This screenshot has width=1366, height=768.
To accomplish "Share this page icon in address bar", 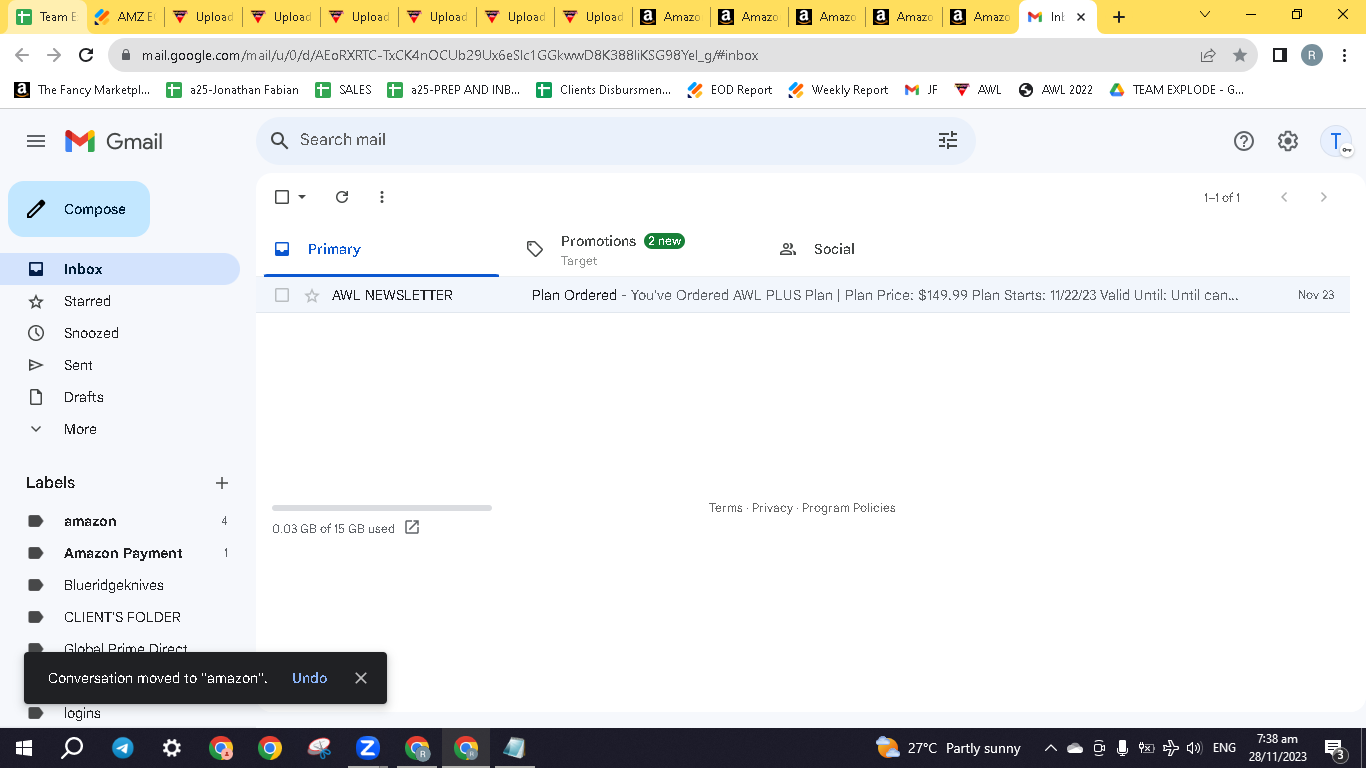I will point(1208,55).
